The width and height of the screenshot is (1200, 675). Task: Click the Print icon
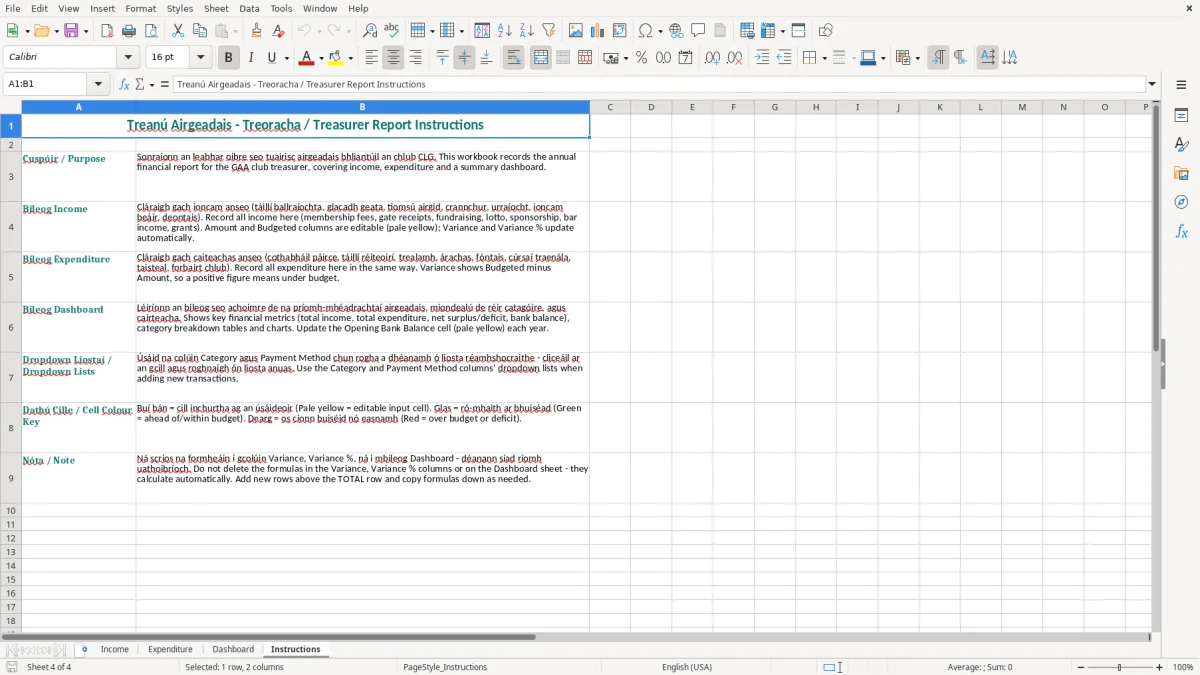(x=129, y=31)
